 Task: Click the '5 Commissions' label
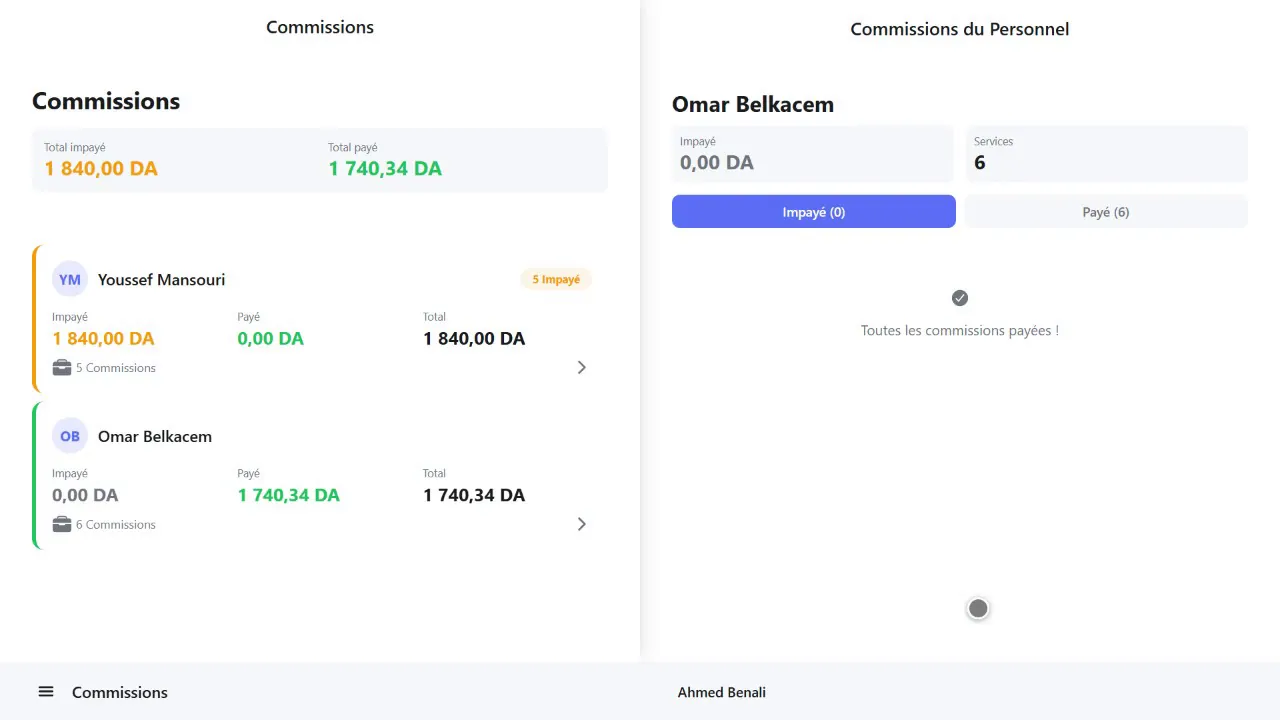click(x=116, y=368)
